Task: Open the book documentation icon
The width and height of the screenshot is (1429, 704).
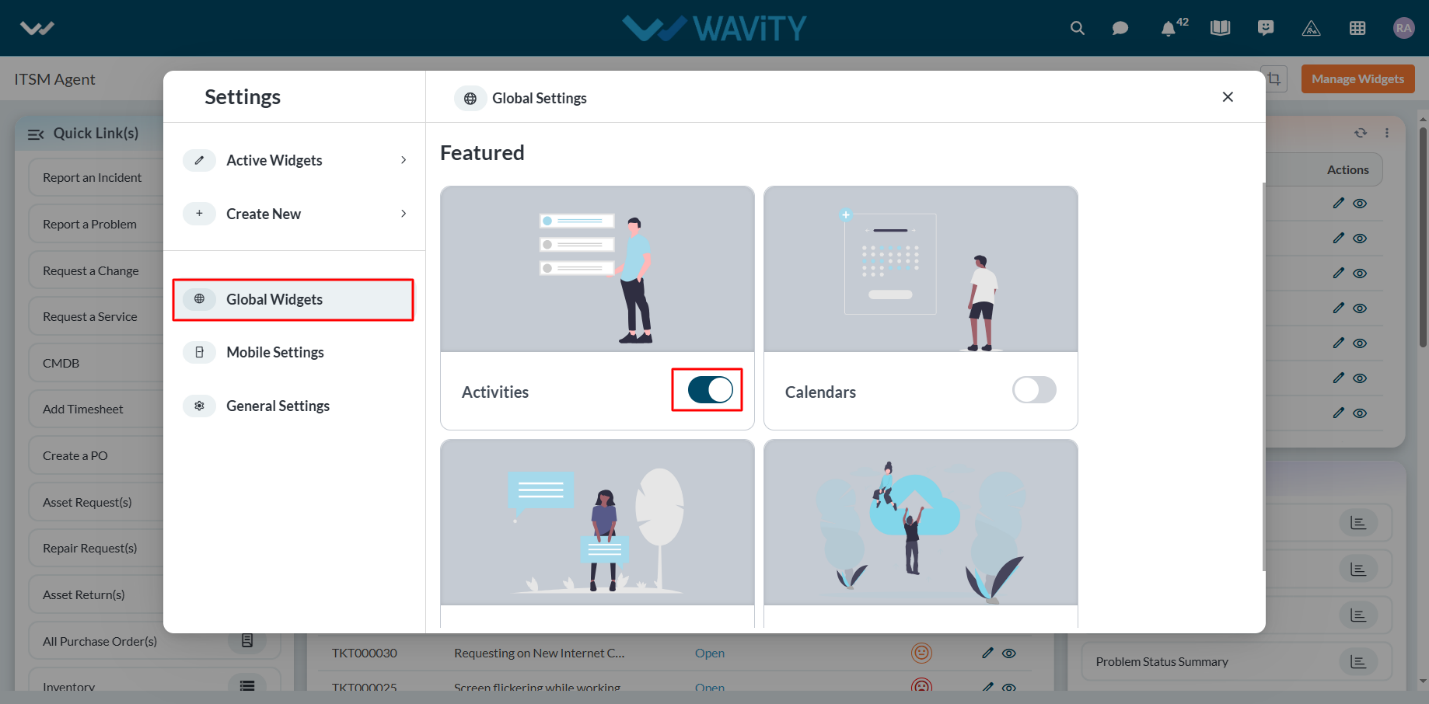Action: [x=1220, y=28]
